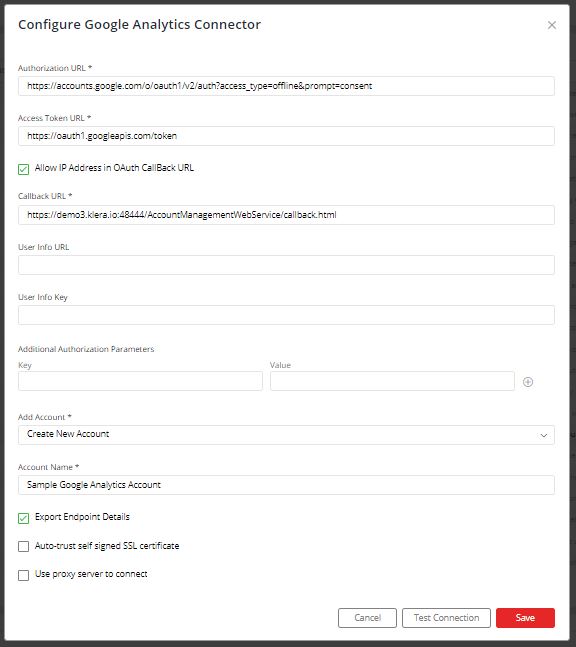Click the empty User Info URL field
The height and width of the screenshot is (647, 576).
click(286, 265)
